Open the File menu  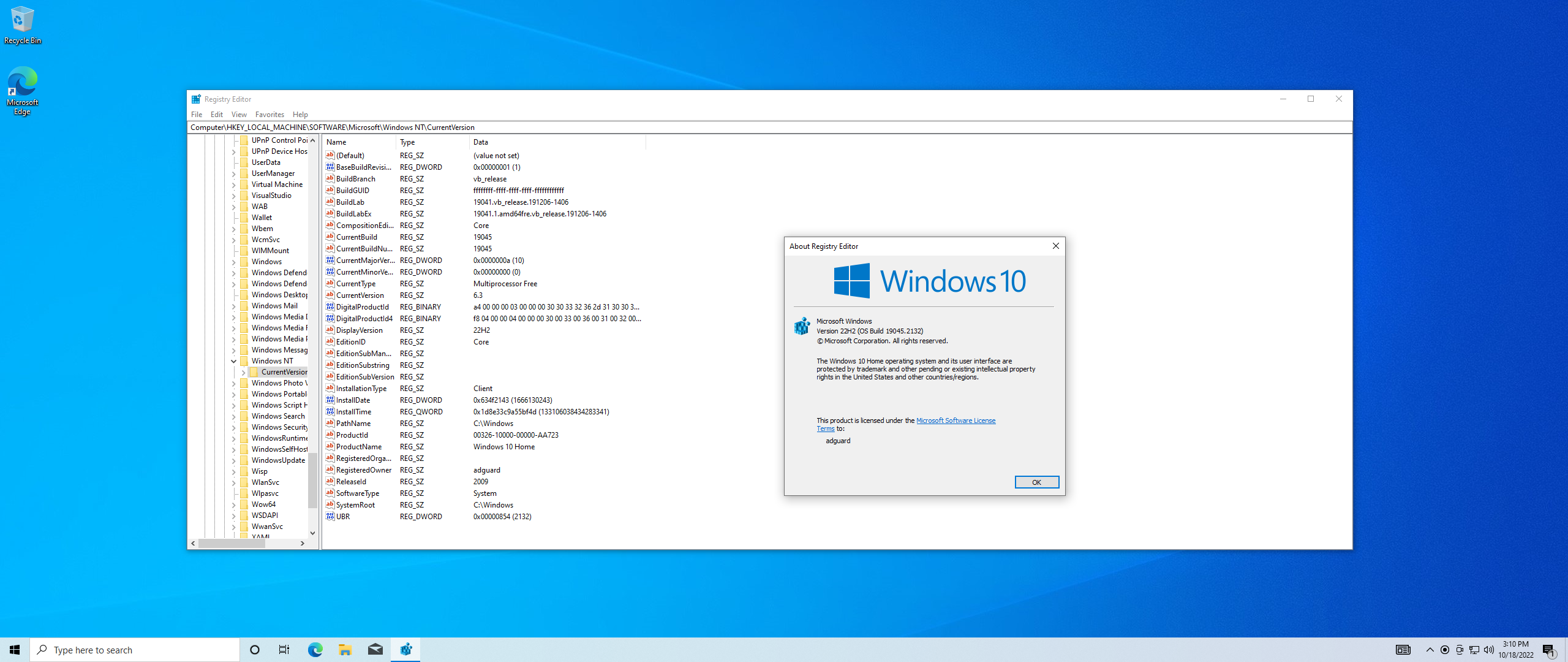pyautogui.click(x=197, y=115)
